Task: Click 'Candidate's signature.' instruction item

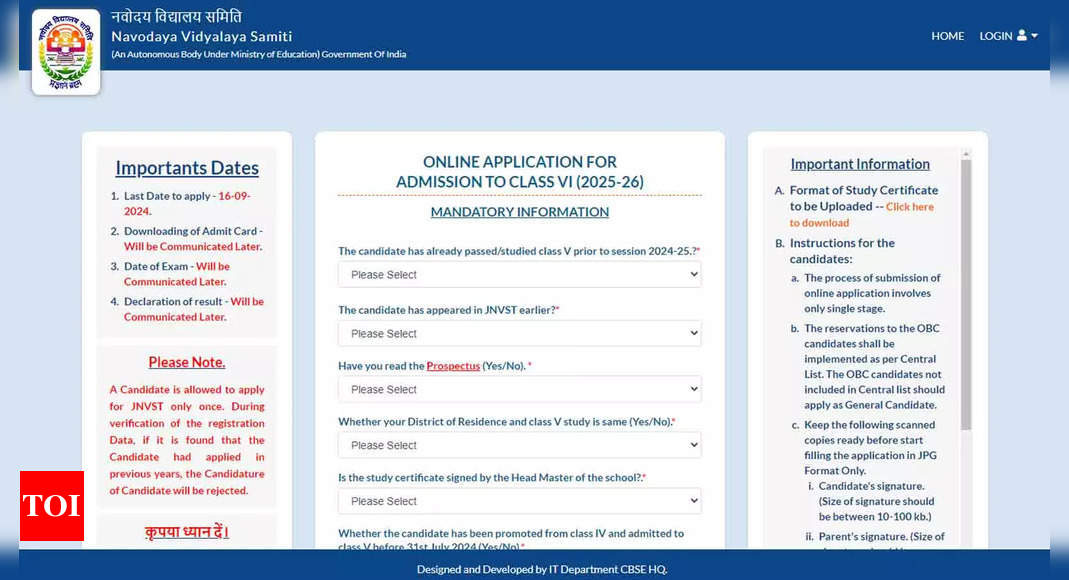Action: pos(871,486)
